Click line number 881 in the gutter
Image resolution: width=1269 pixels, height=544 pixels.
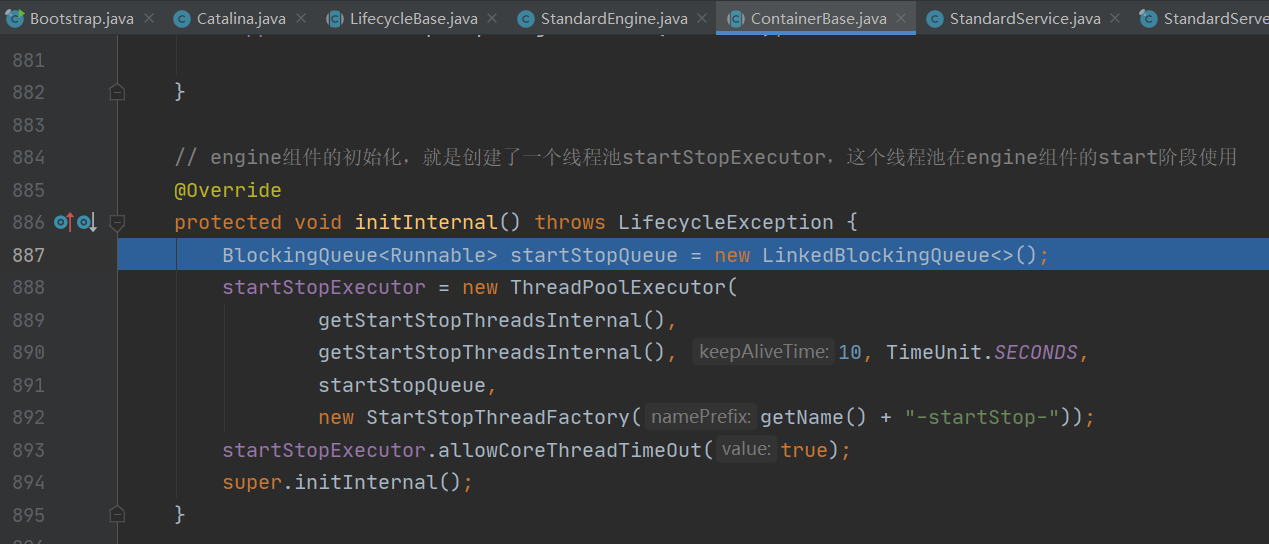pos(28,60)
